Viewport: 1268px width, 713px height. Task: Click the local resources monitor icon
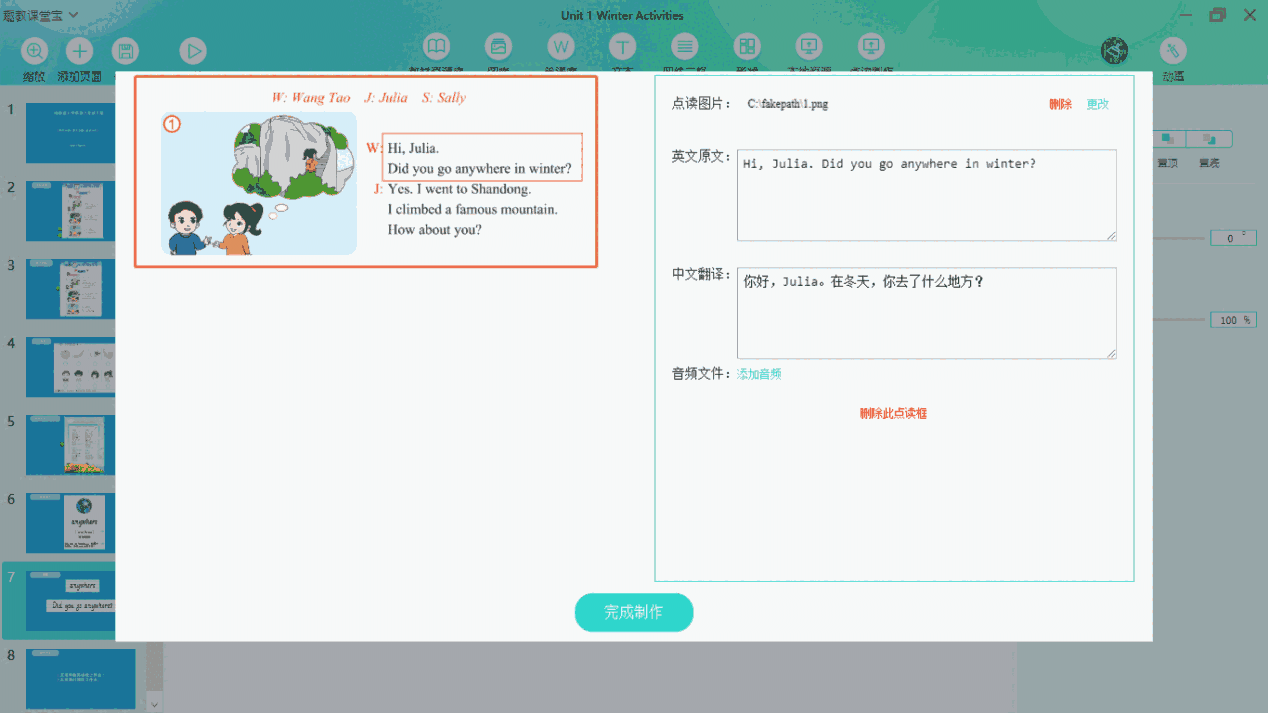[x=809, y=47]
